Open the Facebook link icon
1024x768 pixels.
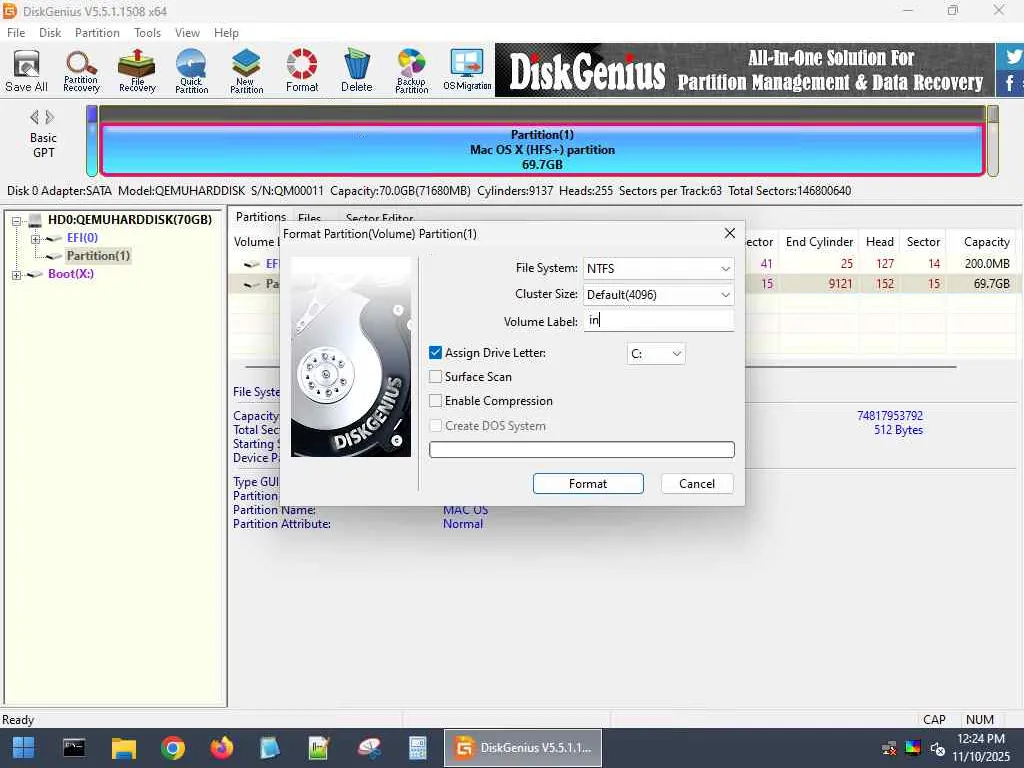(1011, 83)
